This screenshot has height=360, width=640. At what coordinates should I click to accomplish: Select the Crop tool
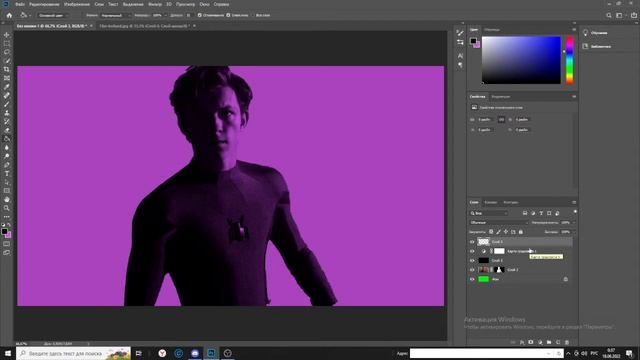[x=7, y=69]
